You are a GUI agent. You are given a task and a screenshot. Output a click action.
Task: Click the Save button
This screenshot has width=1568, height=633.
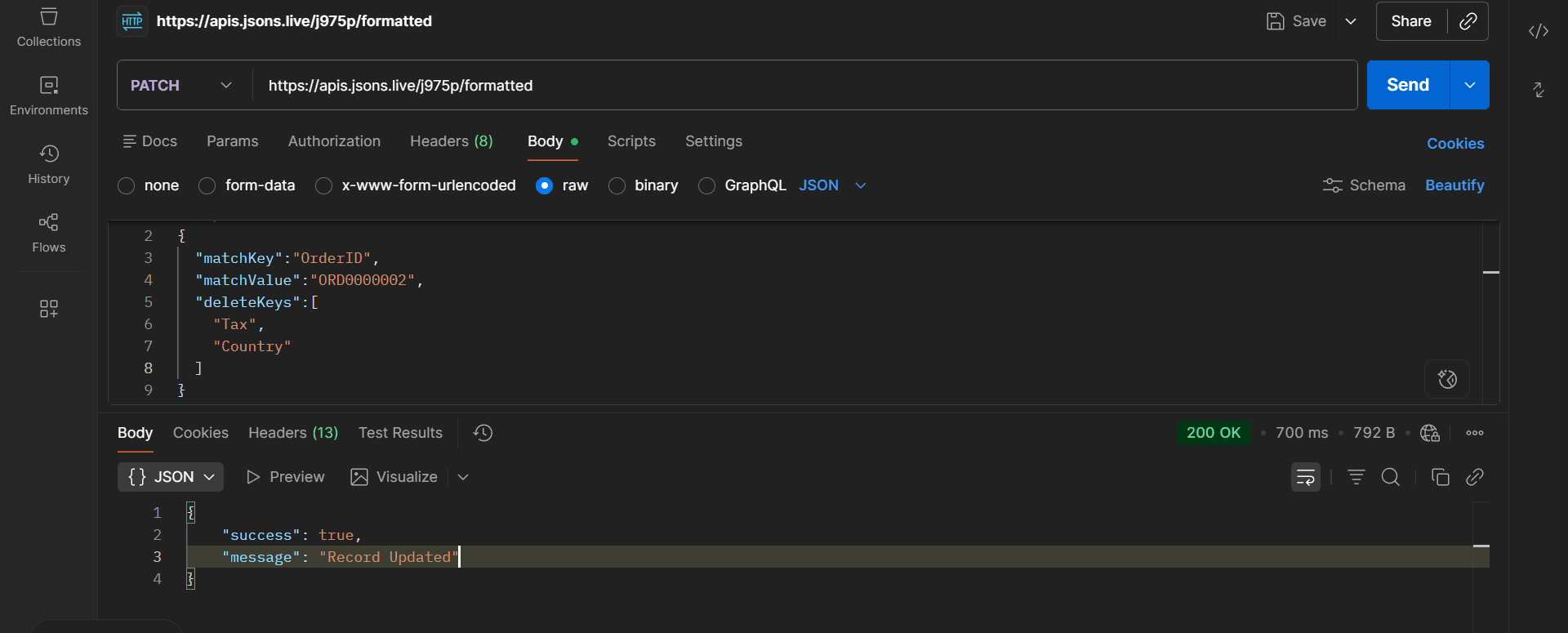(1296, 21)
